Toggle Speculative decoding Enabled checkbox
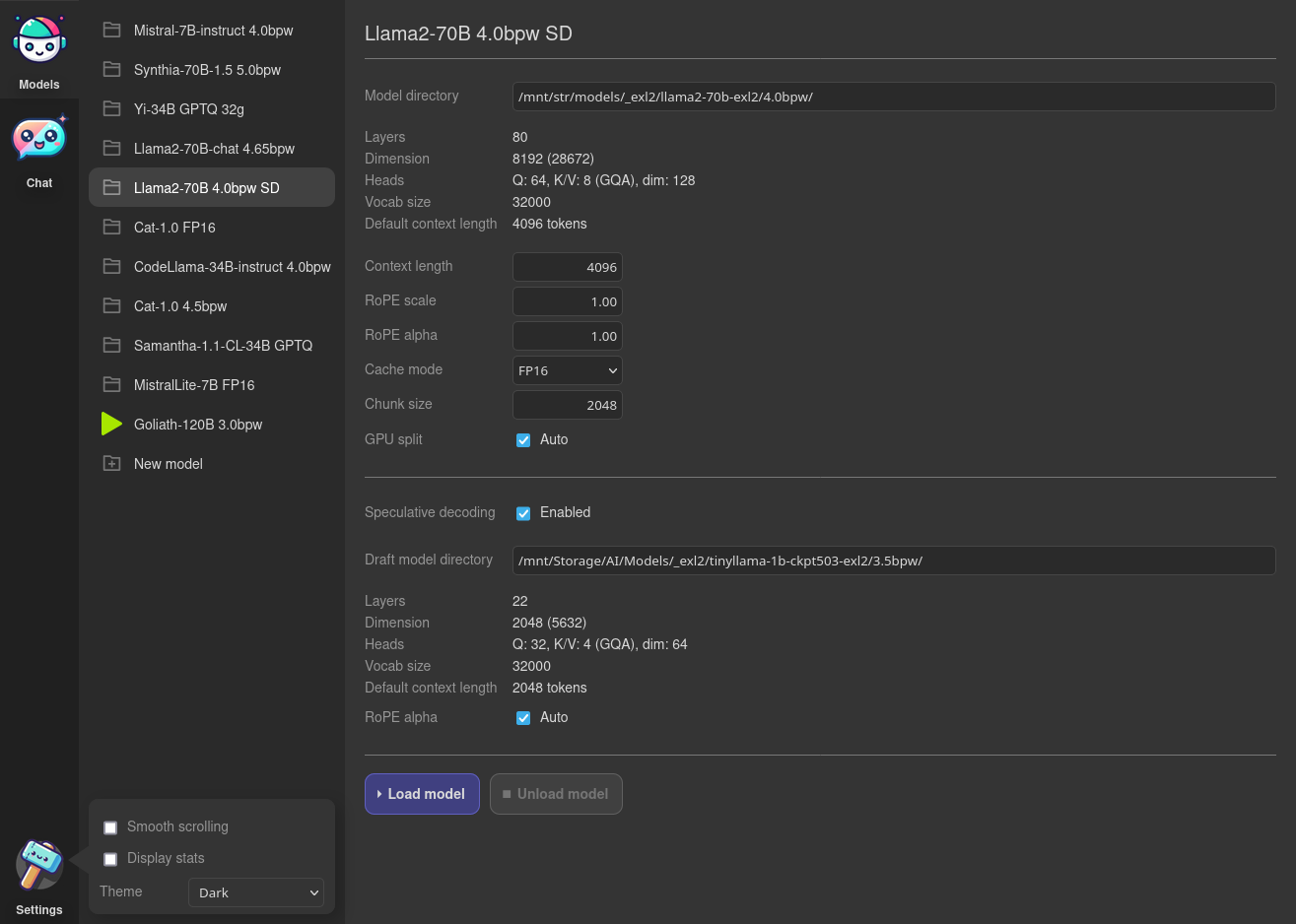This screenshot has height=924, width=1296. [x=523, y=513]
